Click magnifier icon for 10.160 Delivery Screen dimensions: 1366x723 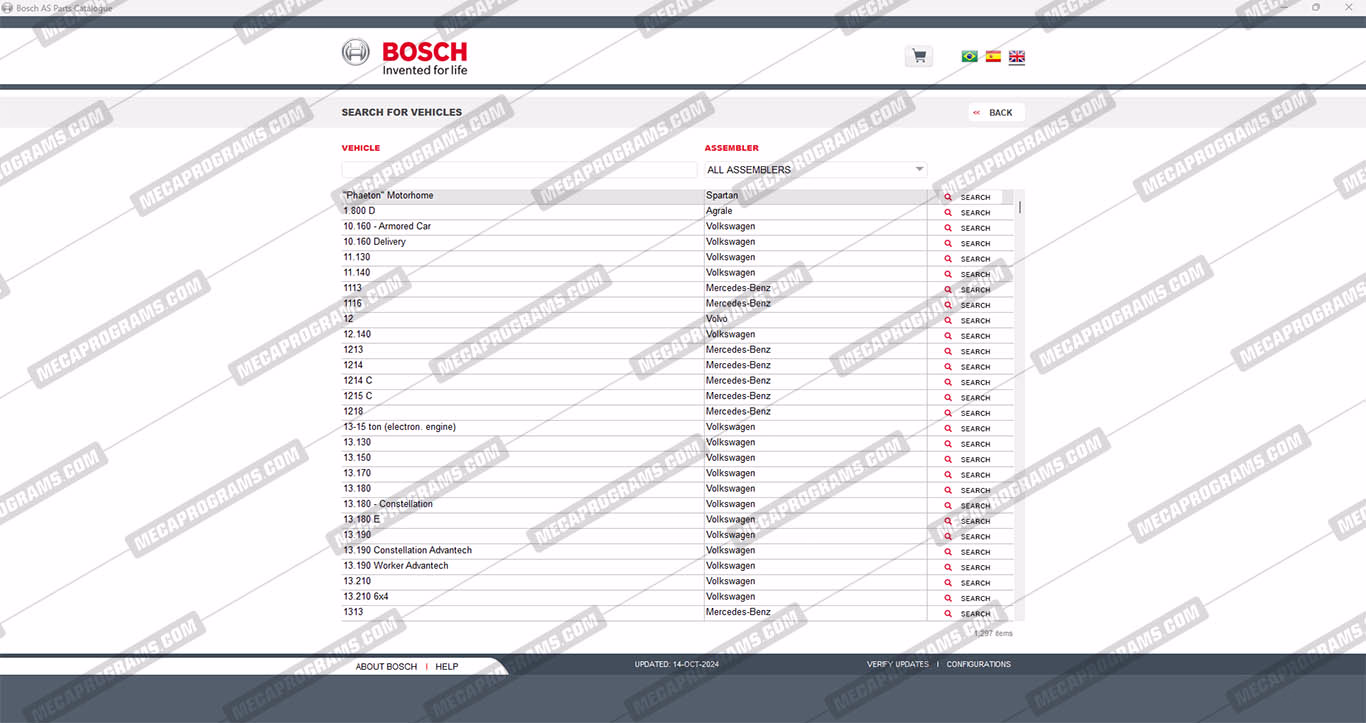tap(948, 244)
